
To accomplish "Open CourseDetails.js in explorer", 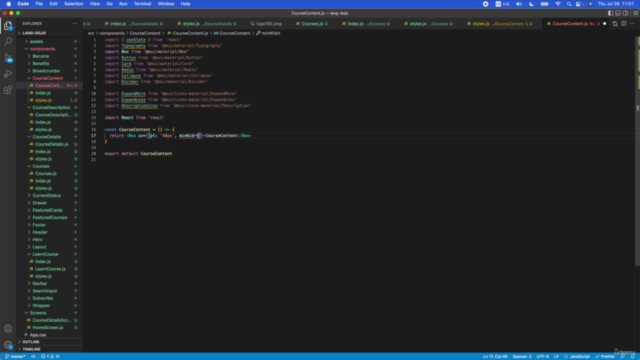I will coord(51,144).
